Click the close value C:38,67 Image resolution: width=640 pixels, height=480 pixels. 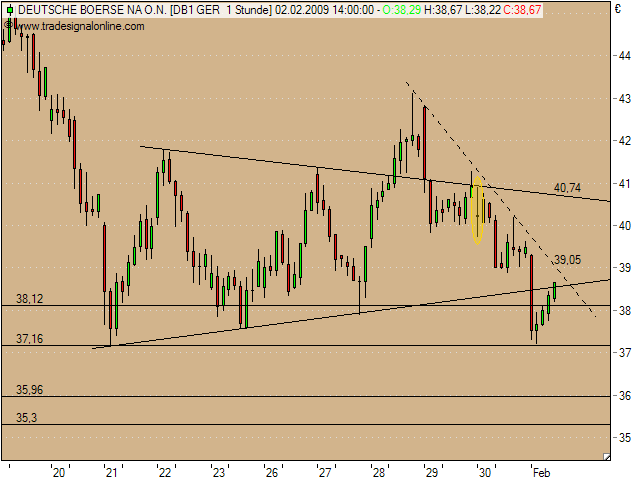click(x=522, y=10)
